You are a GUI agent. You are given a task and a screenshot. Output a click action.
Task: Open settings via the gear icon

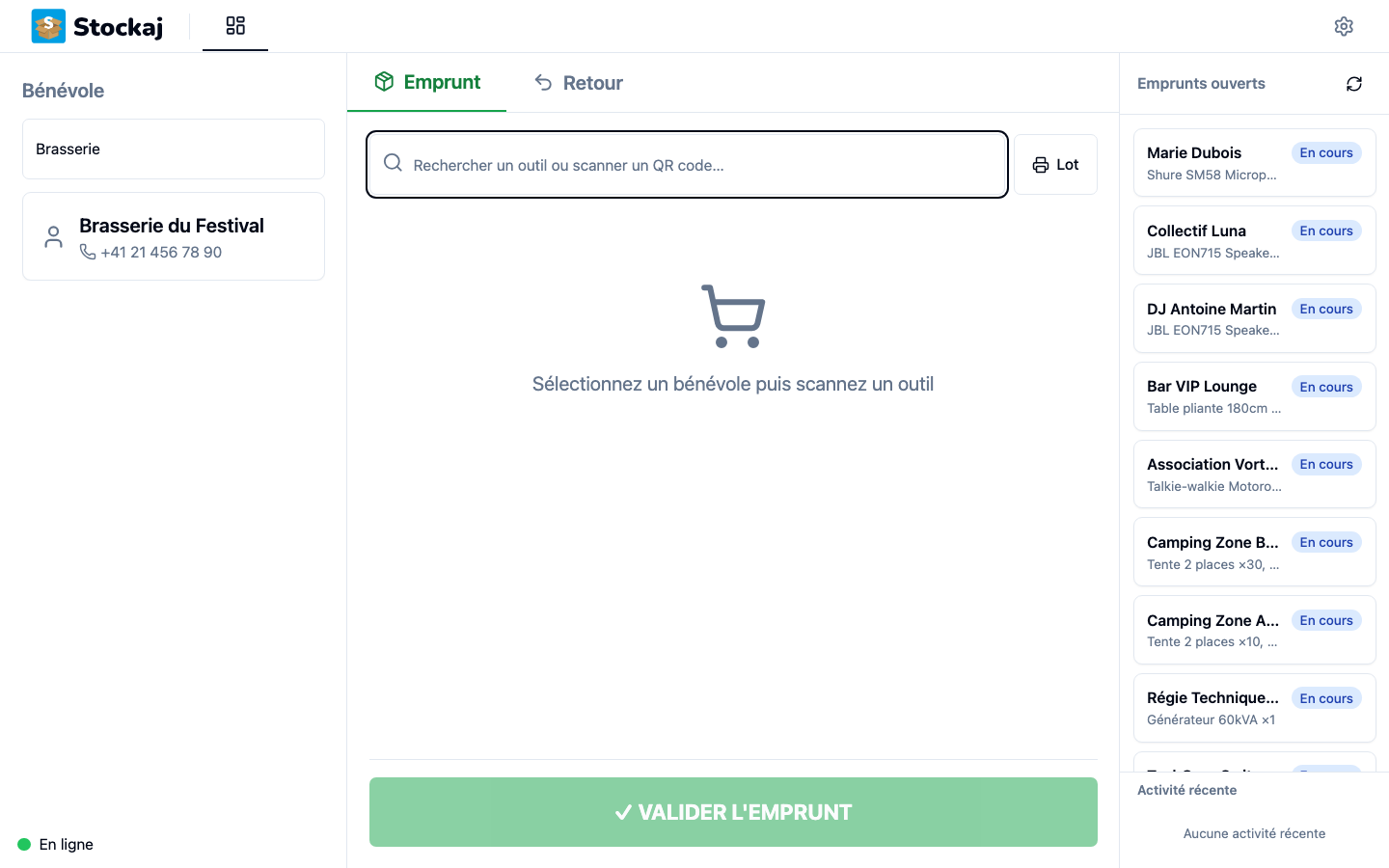(x=1344, y=26)
